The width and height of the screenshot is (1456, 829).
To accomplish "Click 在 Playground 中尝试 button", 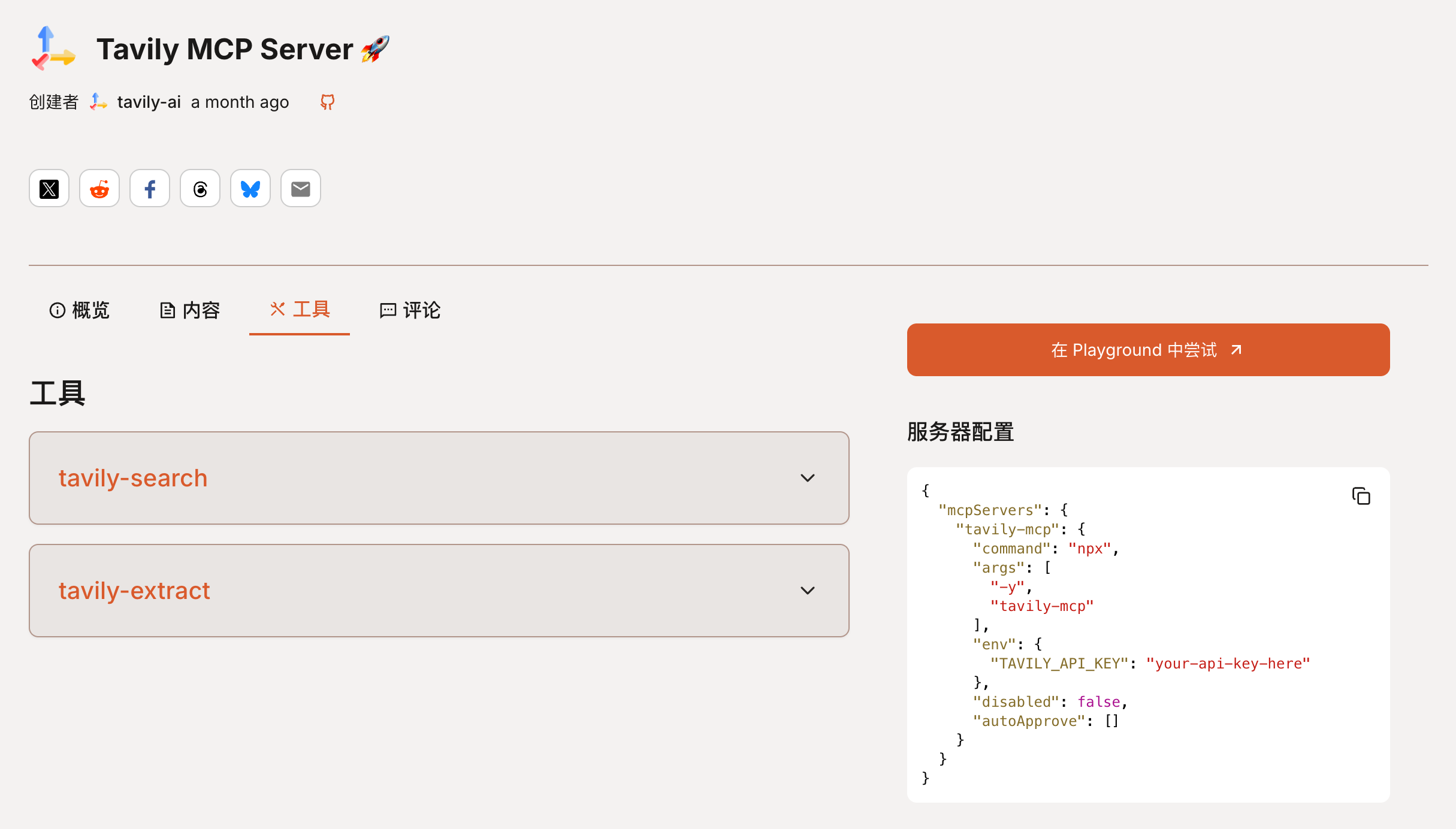I will pos(1148,350).
